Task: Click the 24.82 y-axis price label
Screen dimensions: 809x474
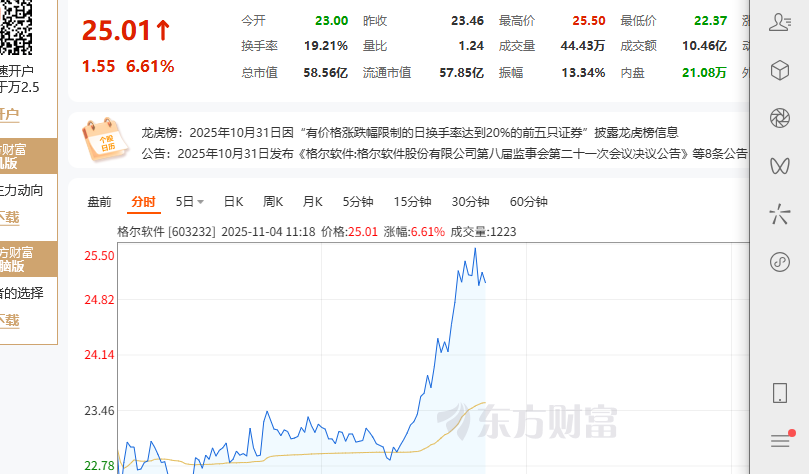Action: point(99,300)
